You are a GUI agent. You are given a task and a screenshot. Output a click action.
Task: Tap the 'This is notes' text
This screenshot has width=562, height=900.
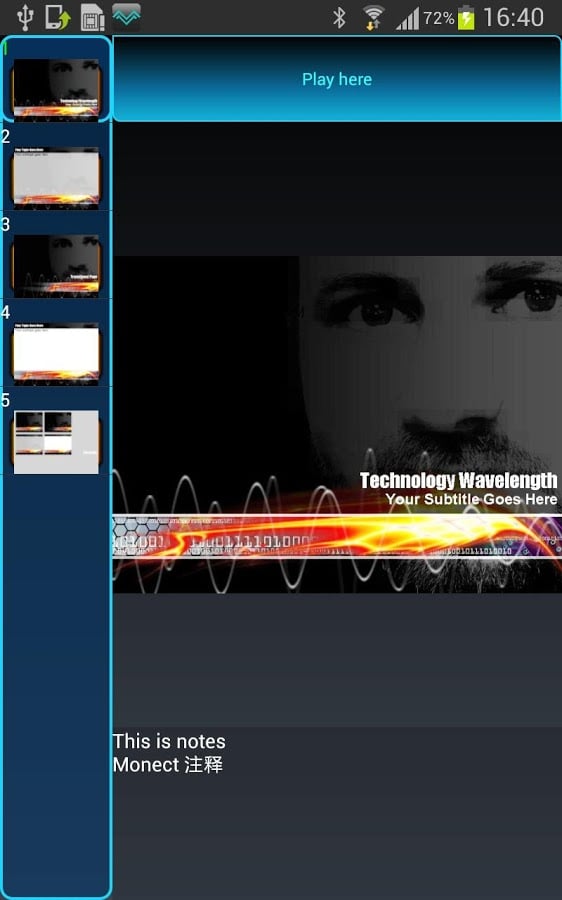point(169,741)
